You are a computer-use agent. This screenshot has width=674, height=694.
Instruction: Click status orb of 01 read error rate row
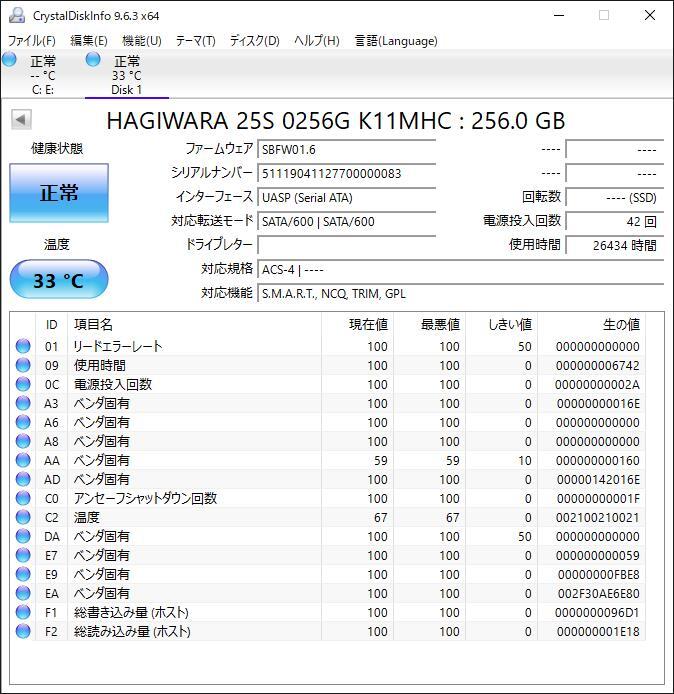23,346
